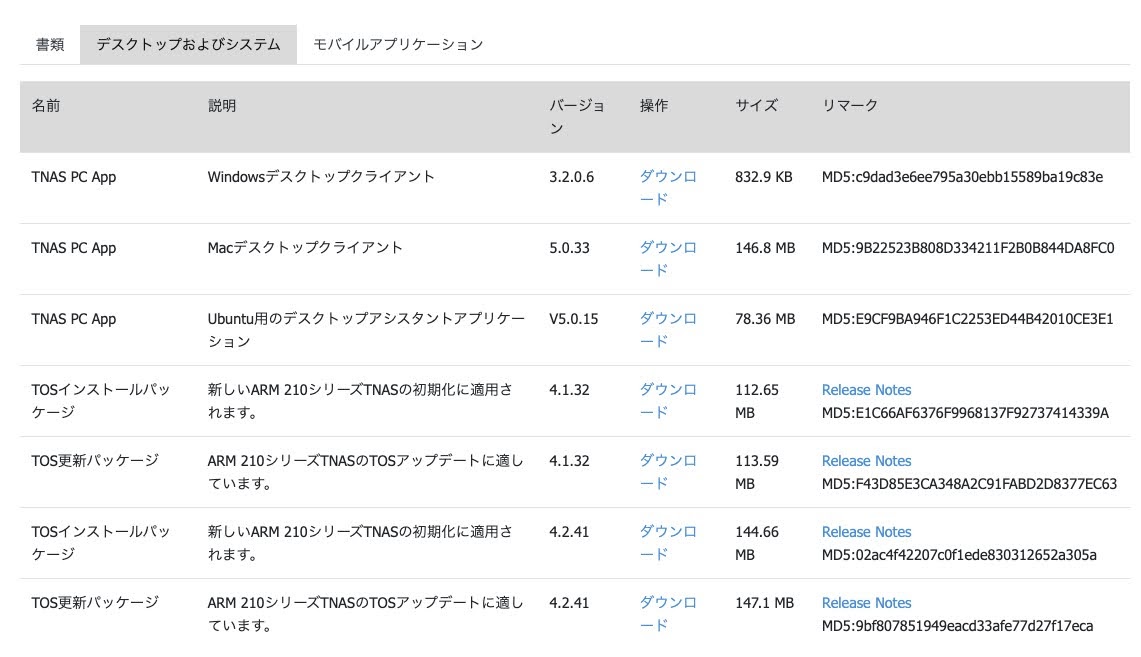Download TOS install package 4.1.32
Viewport: 1141px width, 657px height.
click(668, 401)
